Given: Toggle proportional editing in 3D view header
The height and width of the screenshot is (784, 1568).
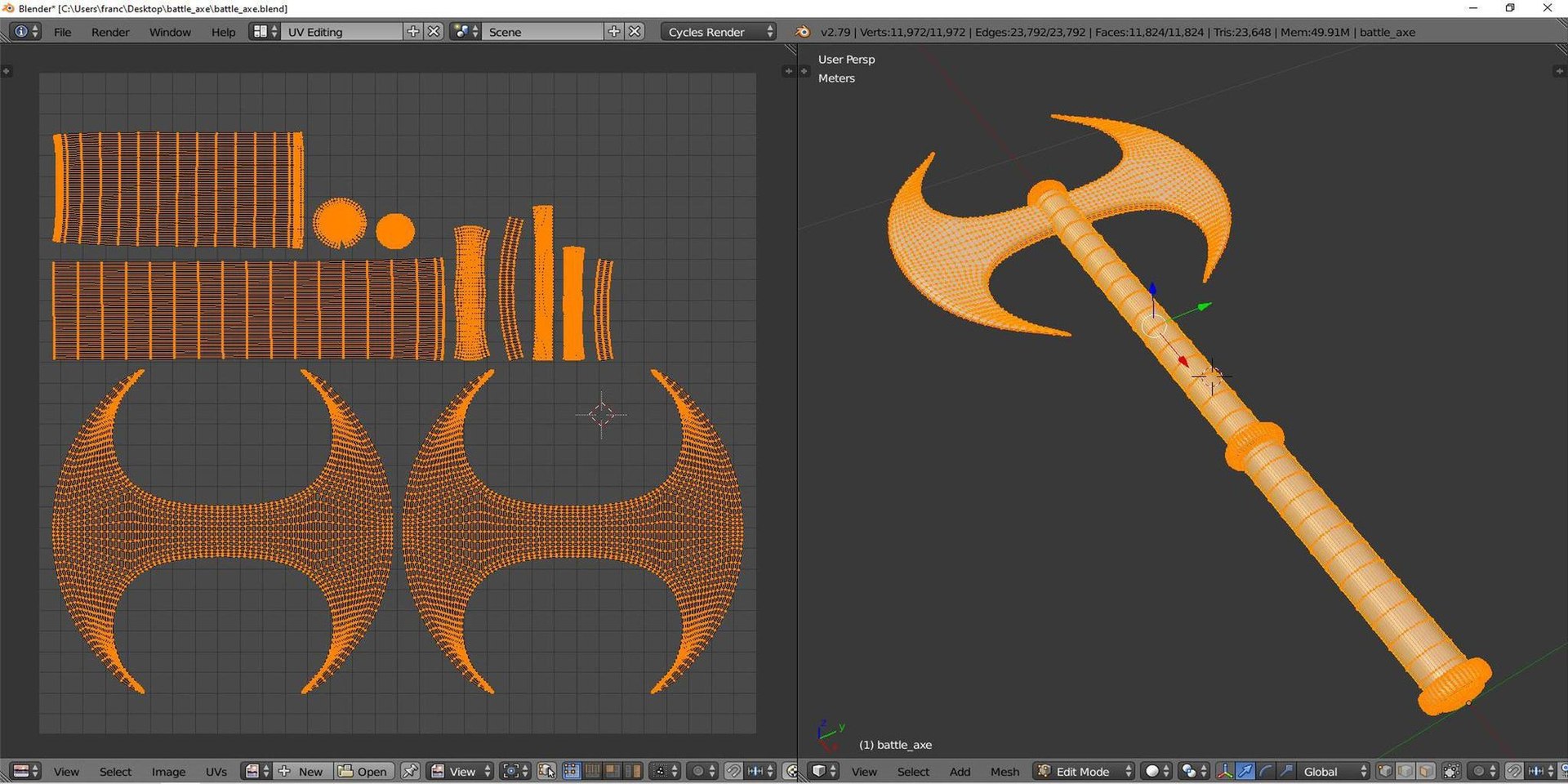Looking at the screenshot, I should (x=1485, y=771).
